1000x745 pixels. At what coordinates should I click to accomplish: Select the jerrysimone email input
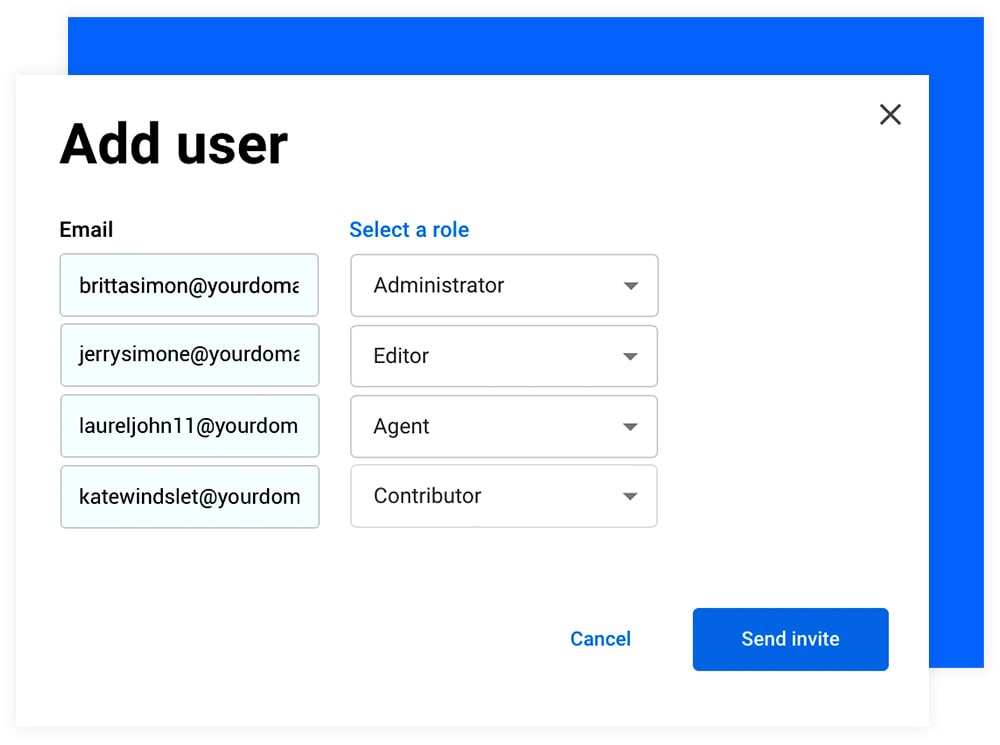pyautogui.click(x=189, y=355)
